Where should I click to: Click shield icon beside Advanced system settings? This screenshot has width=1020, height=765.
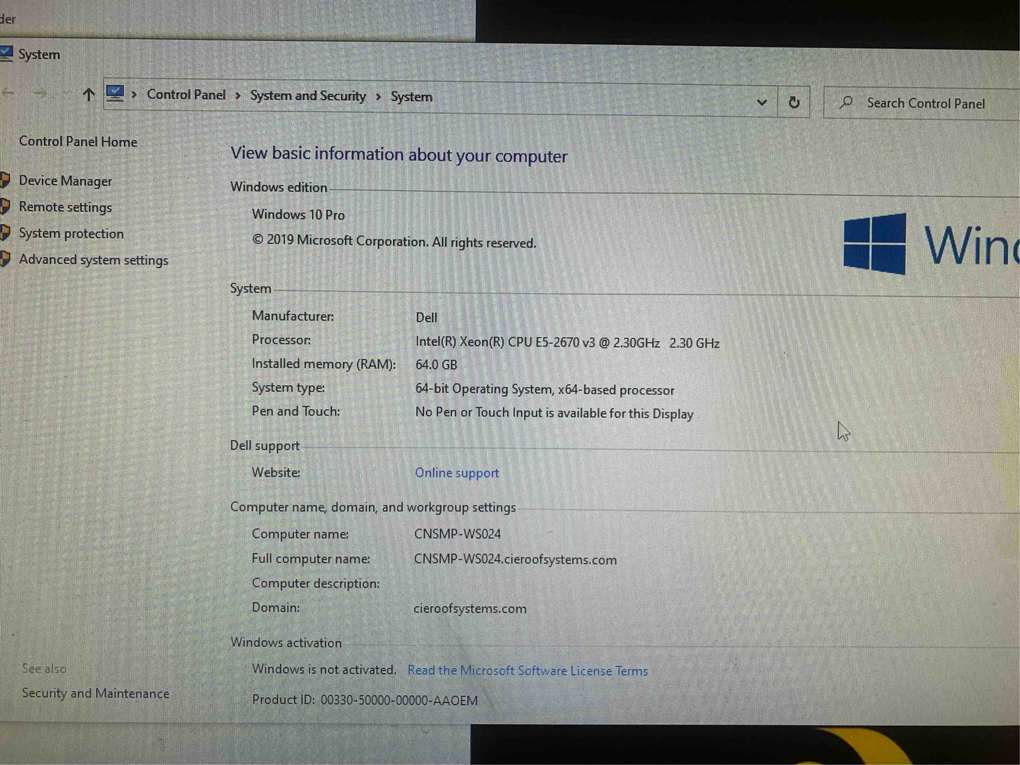[5, 259]
